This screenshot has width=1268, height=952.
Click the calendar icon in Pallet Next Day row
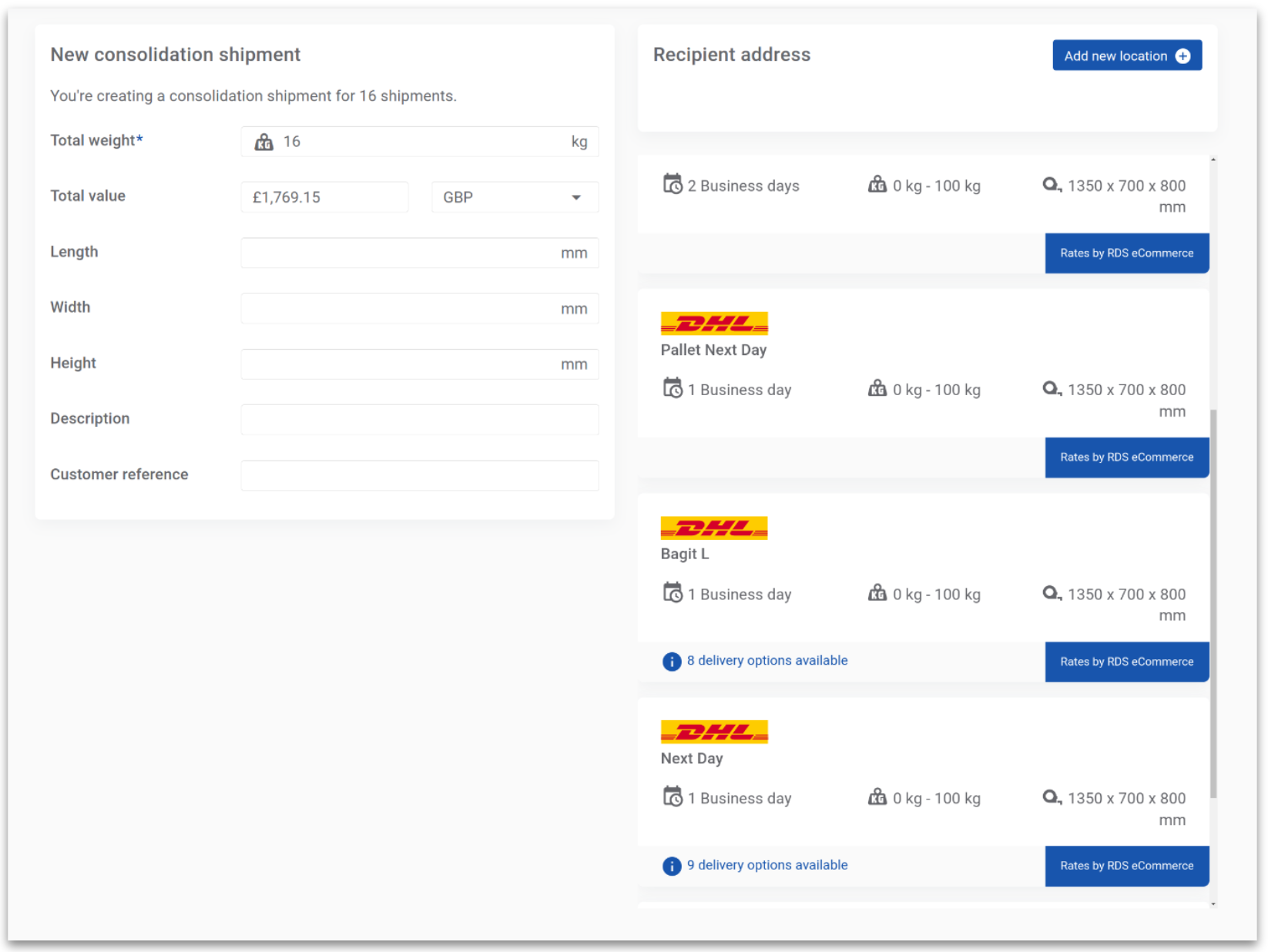click(673, 388)
